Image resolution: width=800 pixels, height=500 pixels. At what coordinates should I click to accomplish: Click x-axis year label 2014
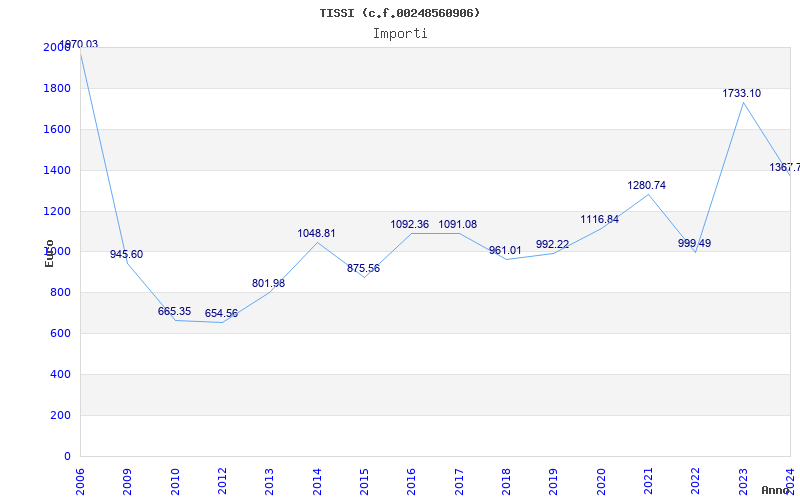point(317,482)
